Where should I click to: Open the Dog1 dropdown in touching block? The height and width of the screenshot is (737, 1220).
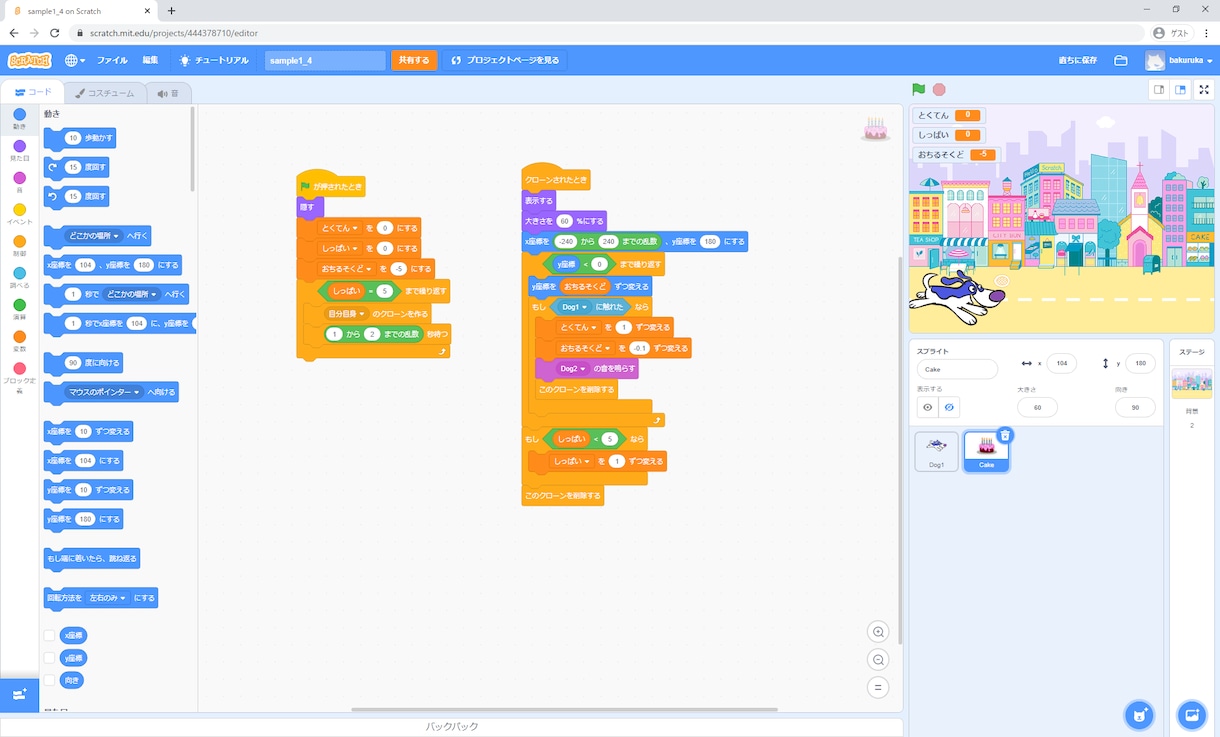coord(575,307)
